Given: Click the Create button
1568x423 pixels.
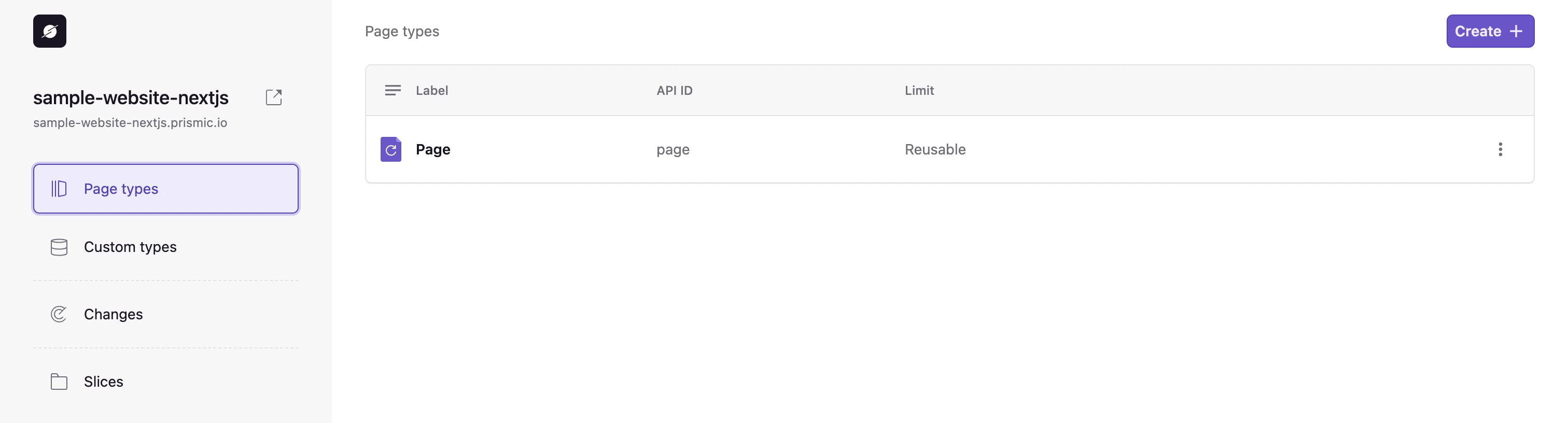Looking at the screenshot, I should (1490, 31).
